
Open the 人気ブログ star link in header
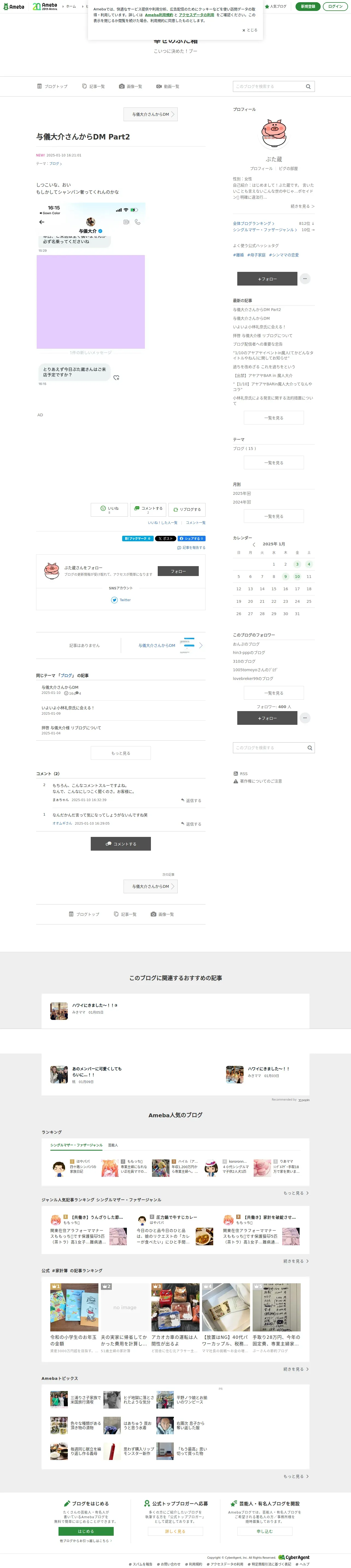(x=276, y=6)
